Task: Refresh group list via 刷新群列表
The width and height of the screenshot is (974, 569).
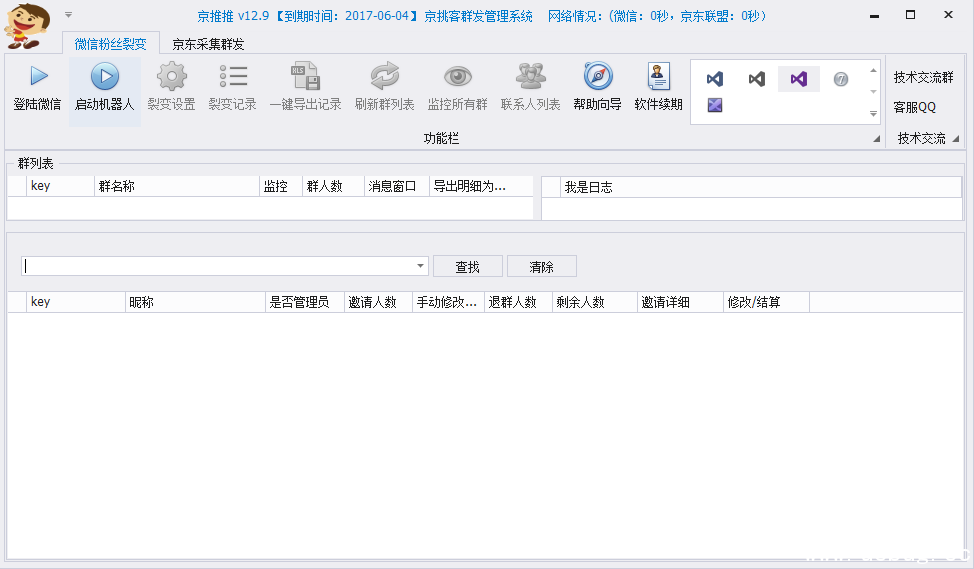Action: pyautogui.click(x=385, y=76)
